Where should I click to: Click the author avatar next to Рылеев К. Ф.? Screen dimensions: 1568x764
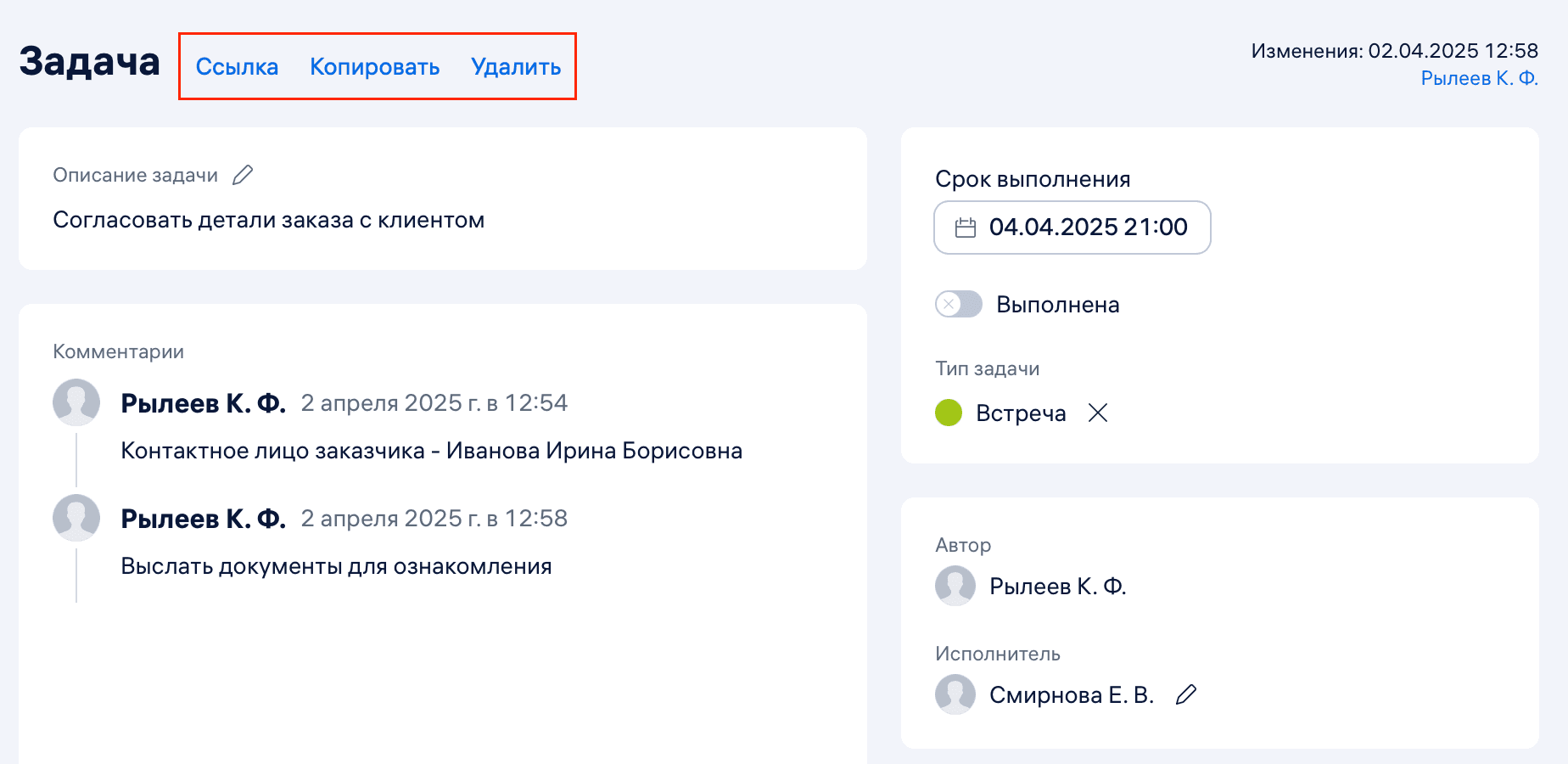click(955, 586)
